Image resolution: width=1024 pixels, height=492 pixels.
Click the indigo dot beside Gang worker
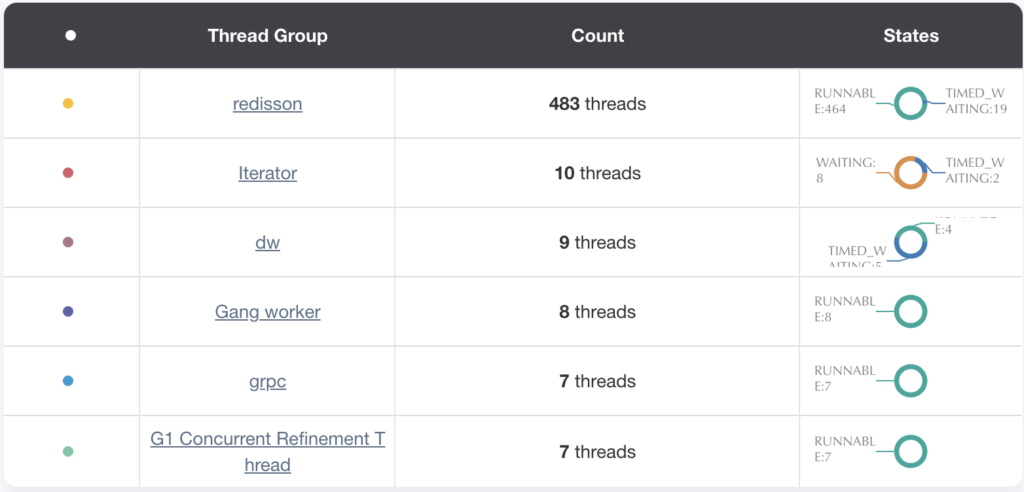pos(68,312)
